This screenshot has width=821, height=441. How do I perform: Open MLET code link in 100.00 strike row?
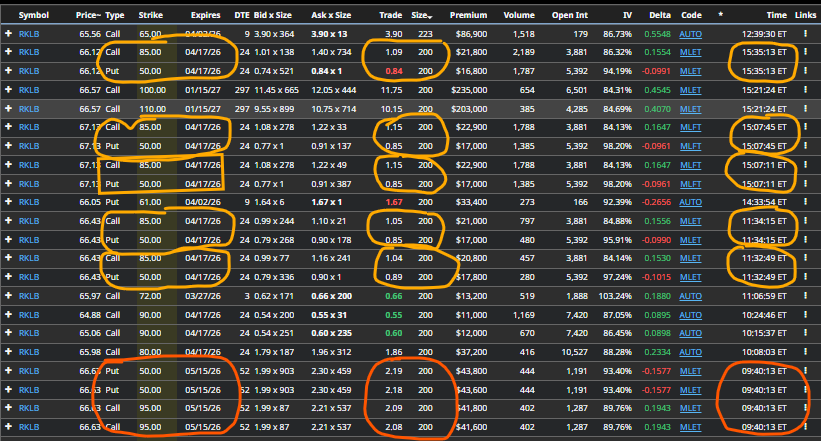coord(691,90)
